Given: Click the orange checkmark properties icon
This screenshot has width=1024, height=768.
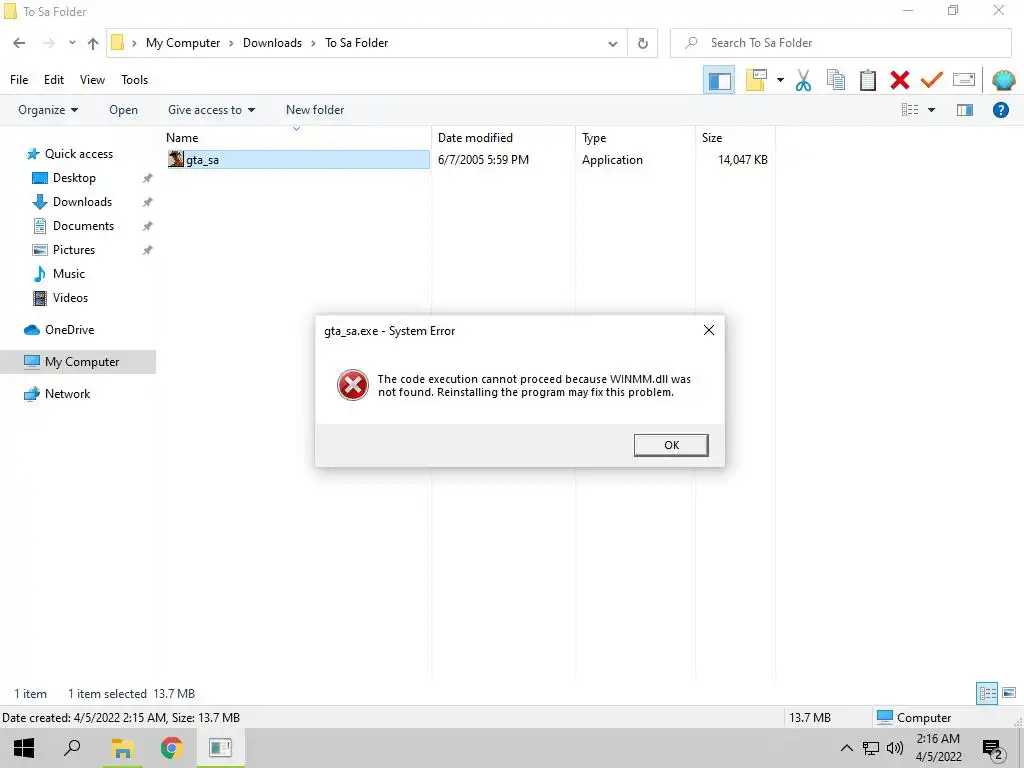Looking at the screenshot, I should coord(931,80).
